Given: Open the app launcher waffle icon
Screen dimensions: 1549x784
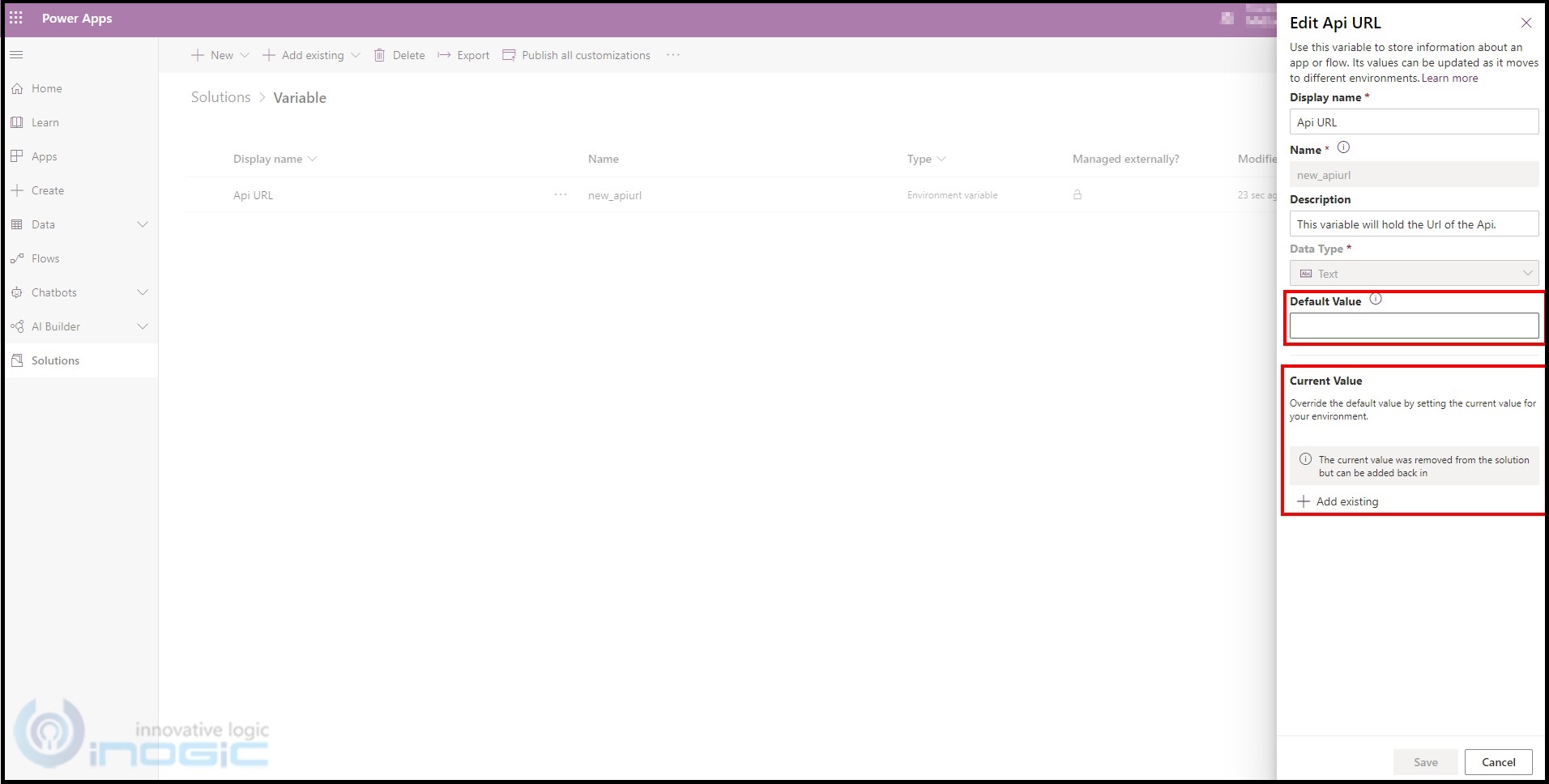Looking at the screenshot, I should [x=16, y=18].
